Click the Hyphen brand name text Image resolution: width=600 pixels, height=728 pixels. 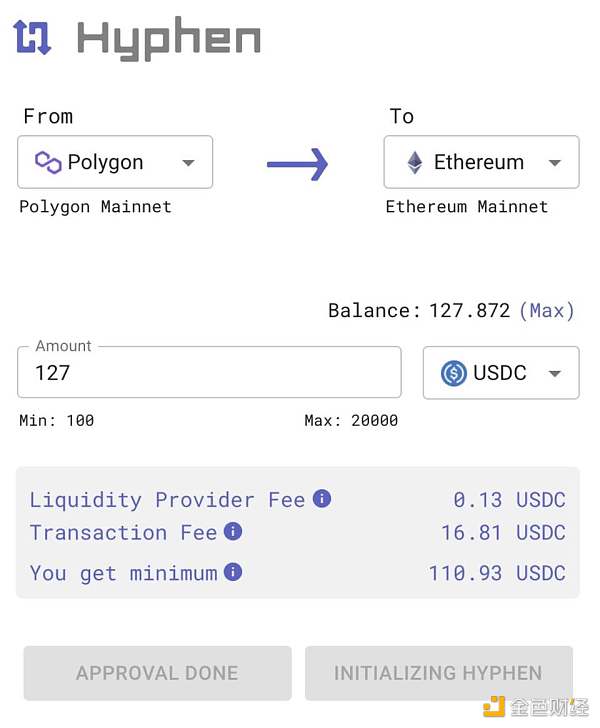(x=169, y=38)
